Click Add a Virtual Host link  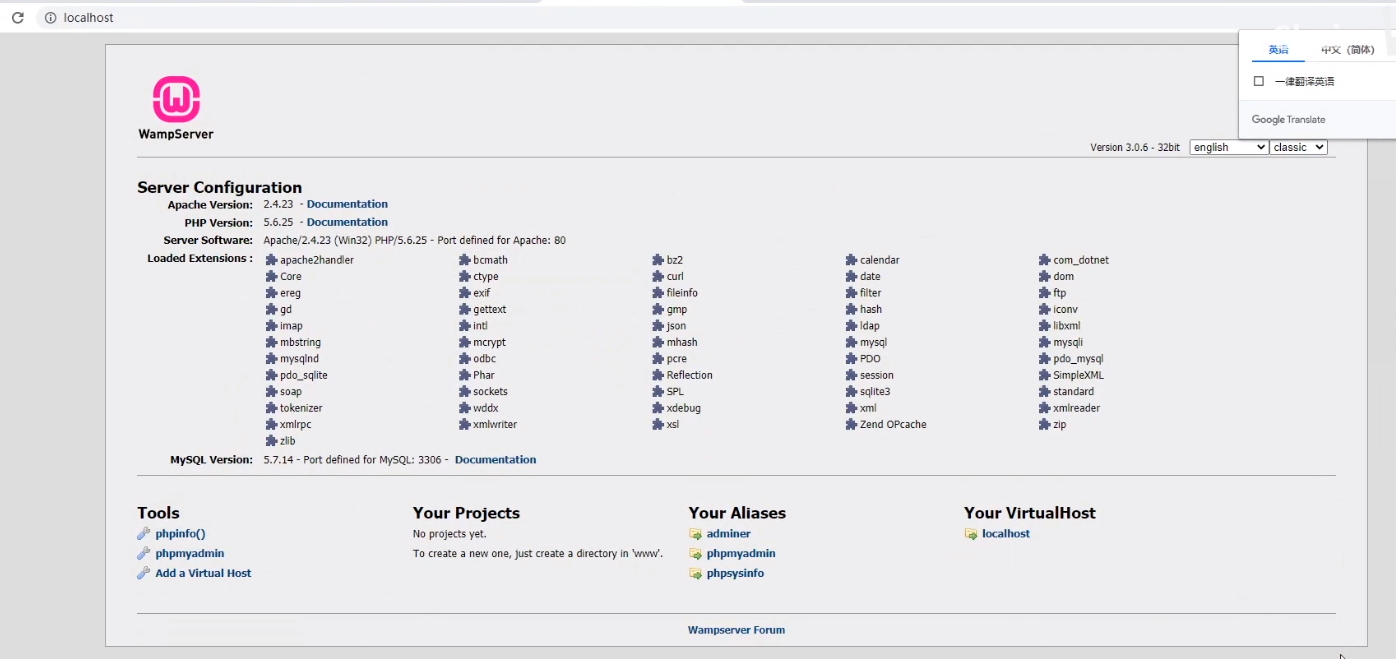[203, 574]
